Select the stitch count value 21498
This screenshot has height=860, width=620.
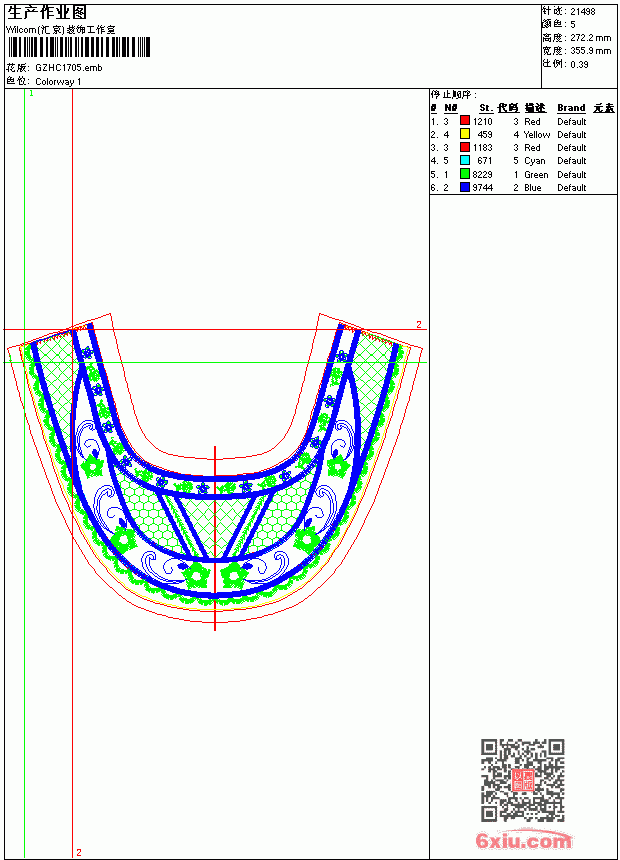point(583,12)
